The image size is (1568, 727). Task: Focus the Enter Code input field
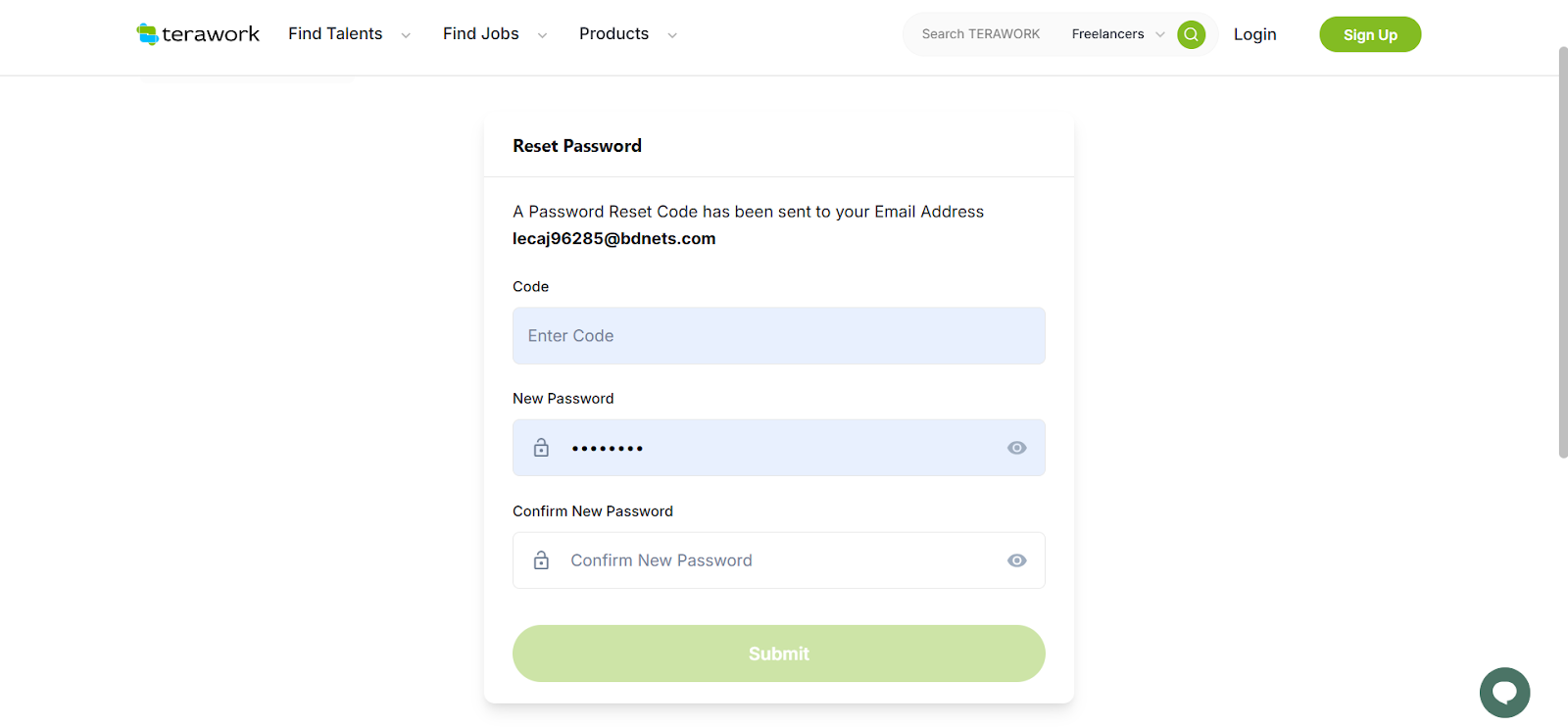(778, 336)
